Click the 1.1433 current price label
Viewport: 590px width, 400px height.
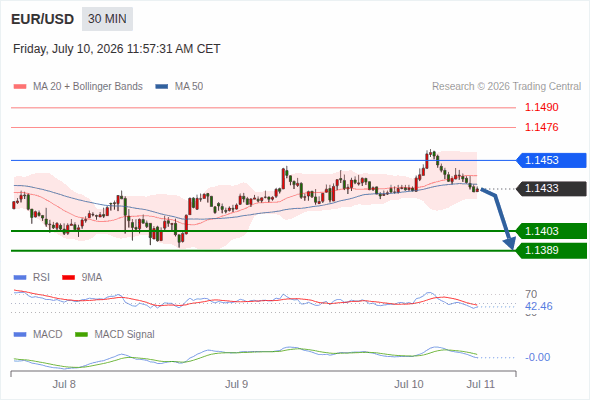click(551, 189)
